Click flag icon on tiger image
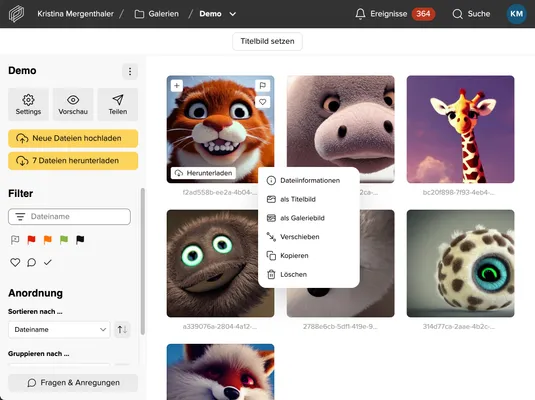535x400 pixels. pyautogui.click(x=263, y=86)
